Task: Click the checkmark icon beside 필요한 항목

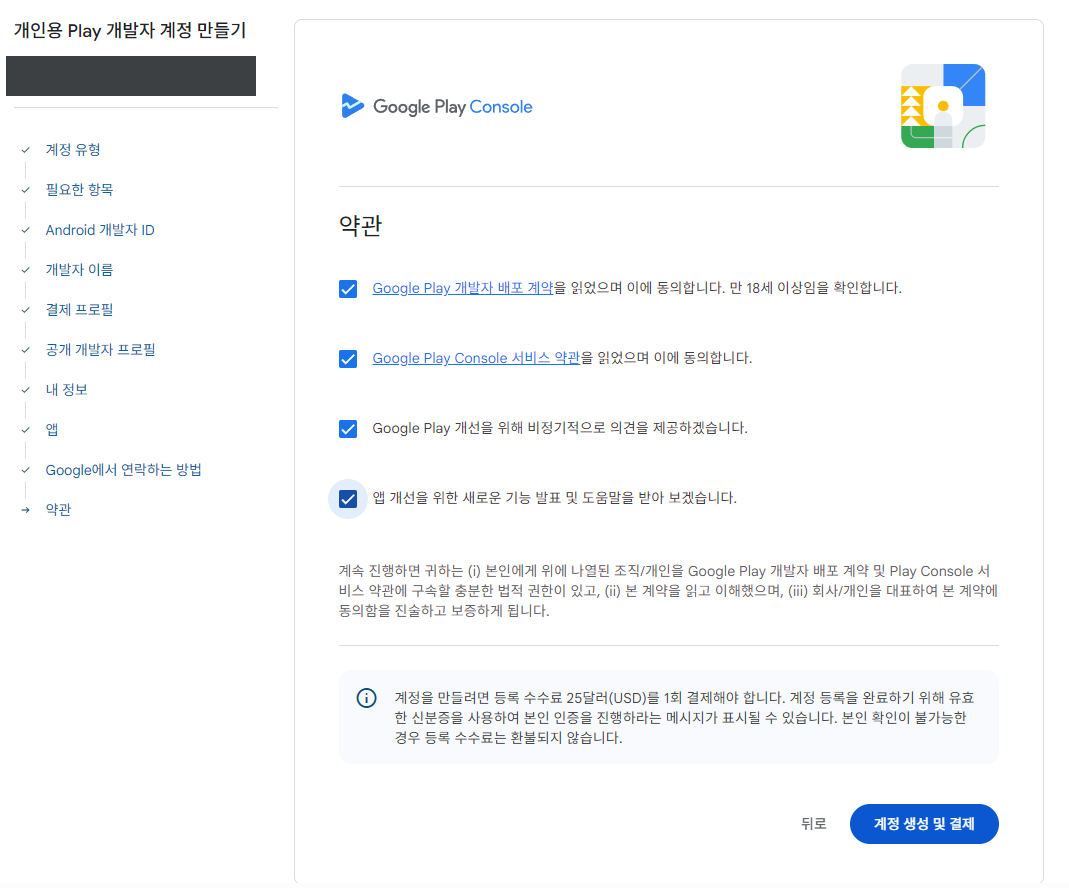Action: [x=25, y=190]
